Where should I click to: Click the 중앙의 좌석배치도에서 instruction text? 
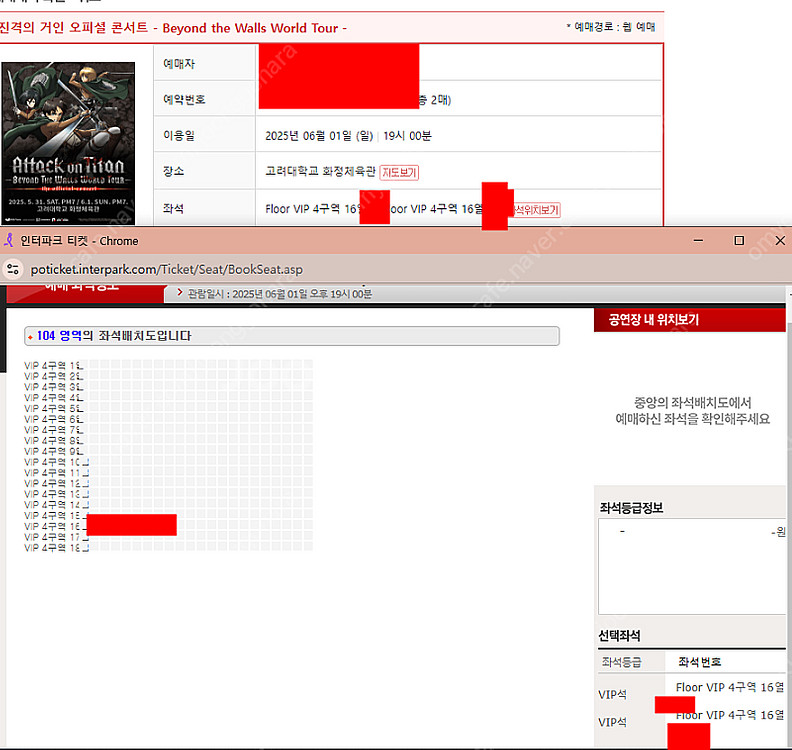(692, 403)
